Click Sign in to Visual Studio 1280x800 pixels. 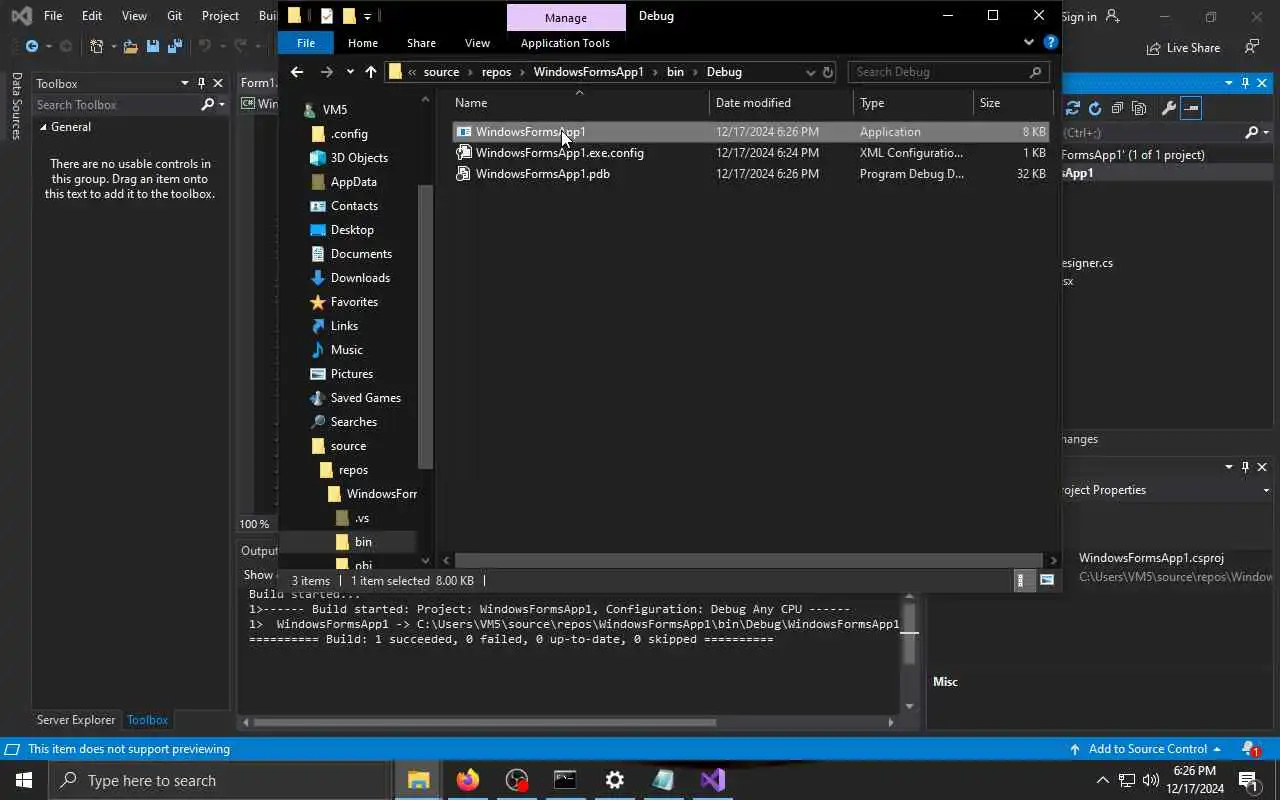coord(1090,16)
